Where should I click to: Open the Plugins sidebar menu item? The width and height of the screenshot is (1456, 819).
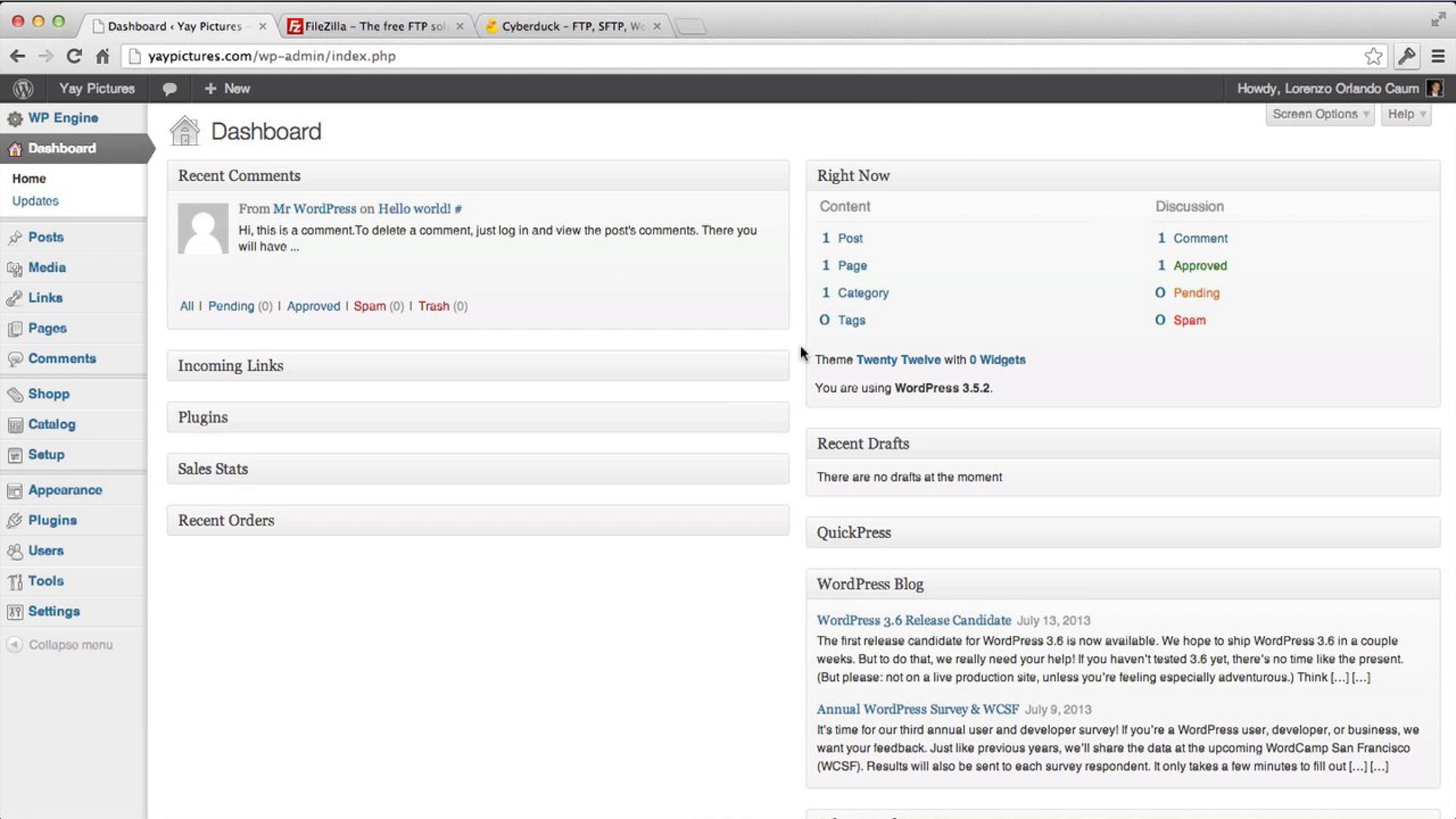point(52,520)
